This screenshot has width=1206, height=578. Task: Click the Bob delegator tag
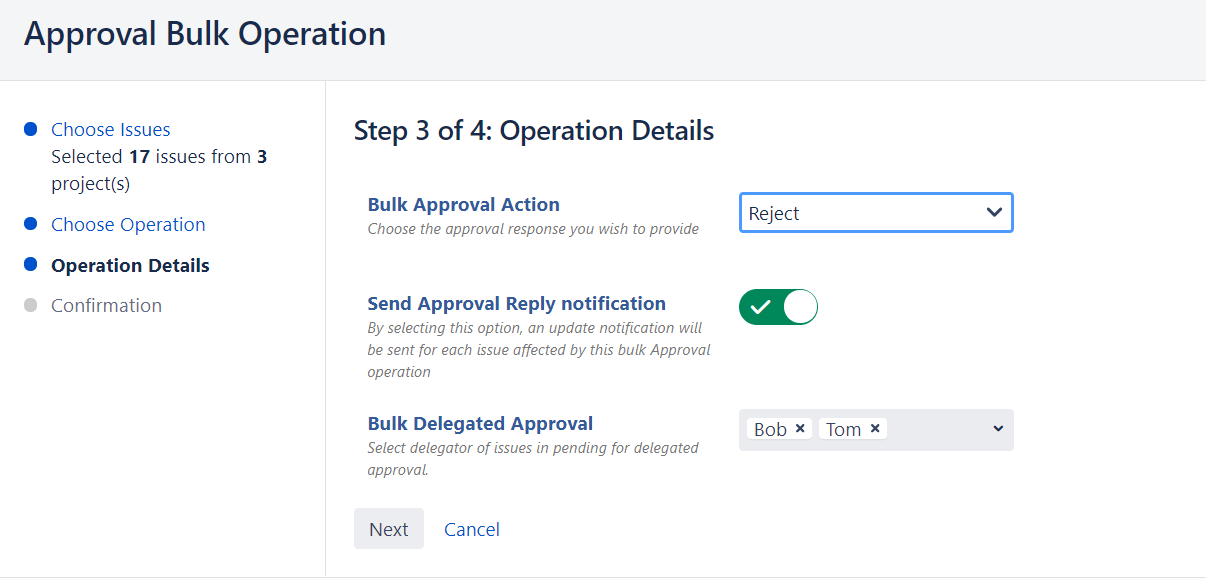[x=769, y=429]
